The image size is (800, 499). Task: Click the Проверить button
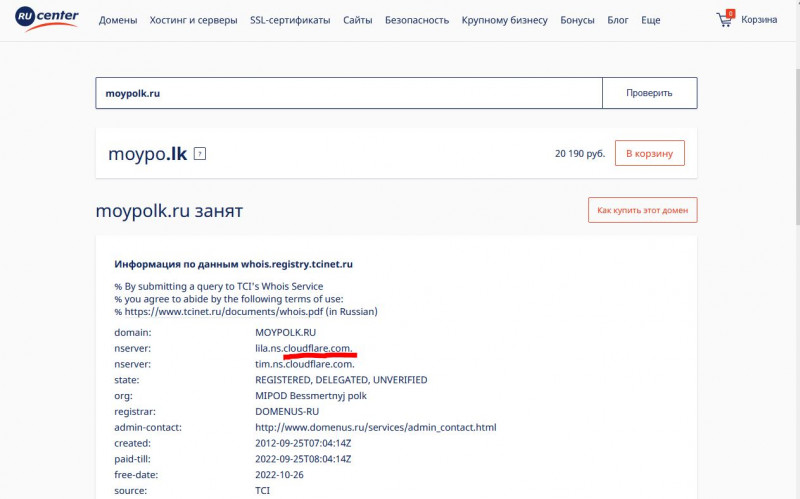pos(649,93)
